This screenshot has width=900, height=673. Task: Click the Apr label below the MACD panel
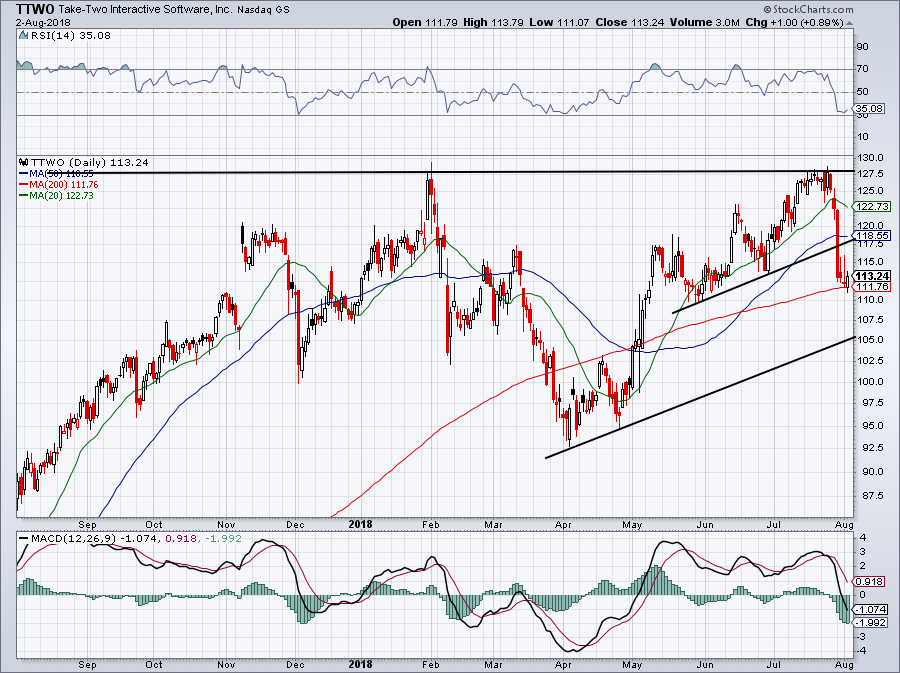coord(563,664)
